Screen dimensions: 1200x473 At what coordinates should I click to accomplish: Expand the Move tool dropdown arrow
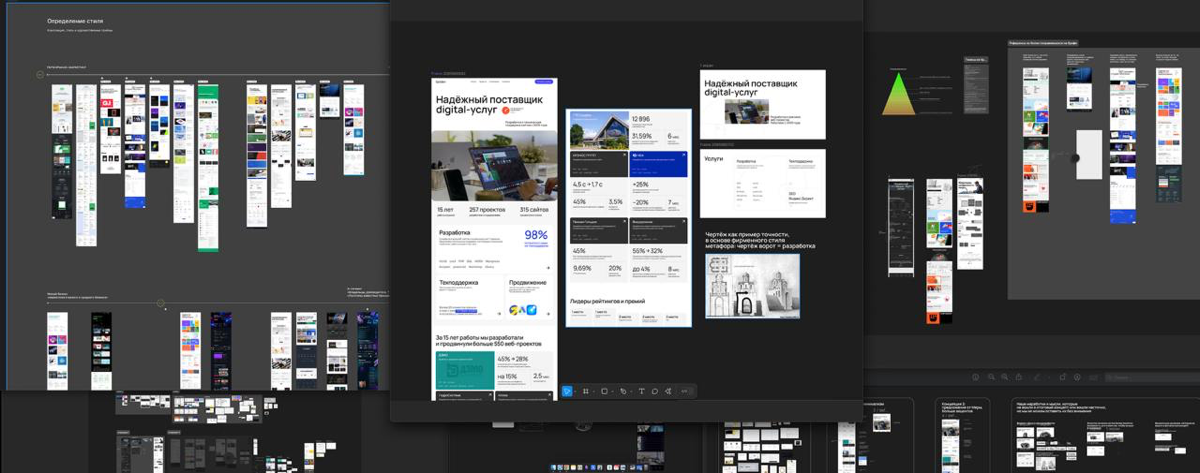click(574, 391)
